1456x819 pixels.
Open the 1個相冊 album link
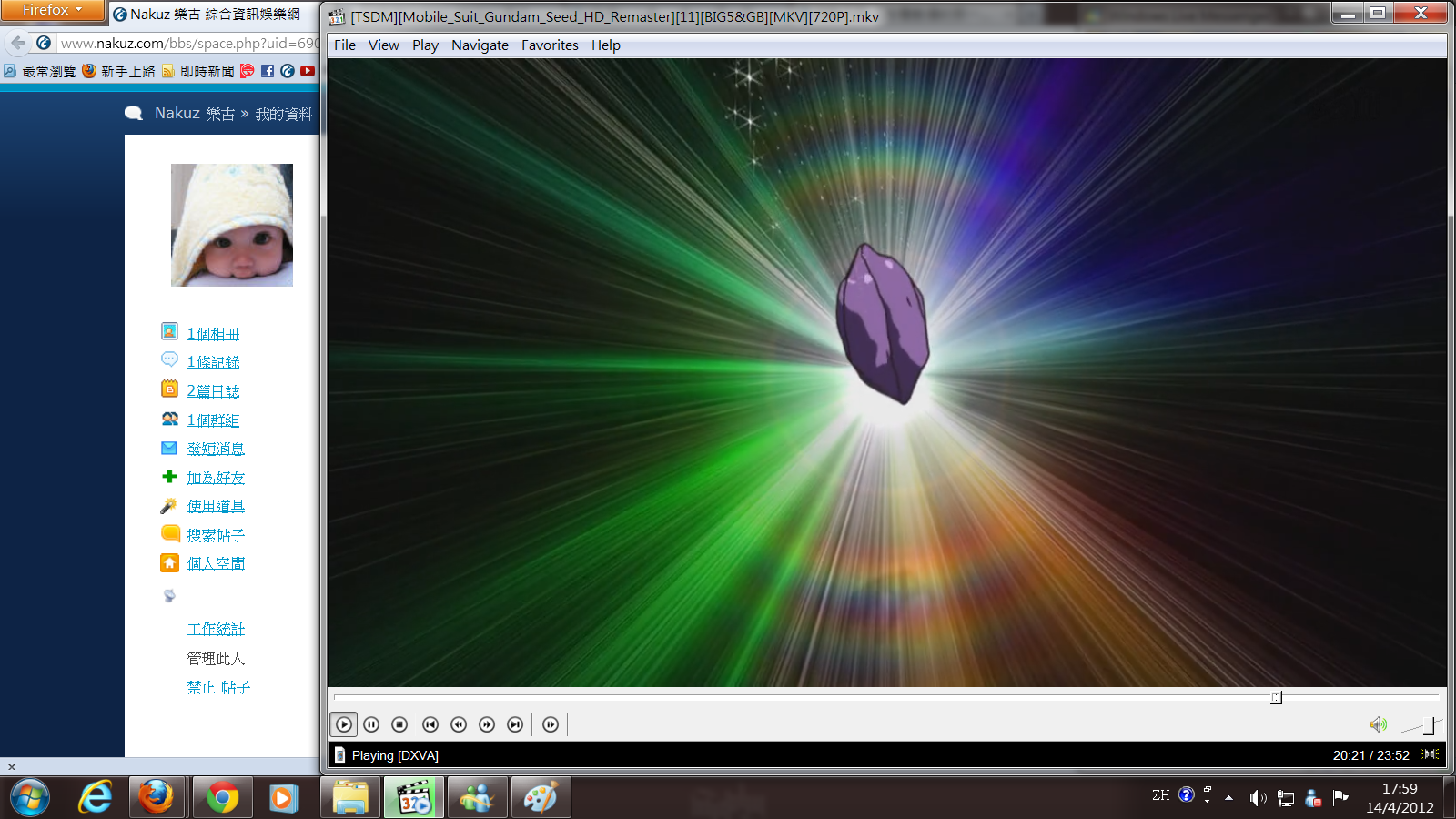(213, 334)
